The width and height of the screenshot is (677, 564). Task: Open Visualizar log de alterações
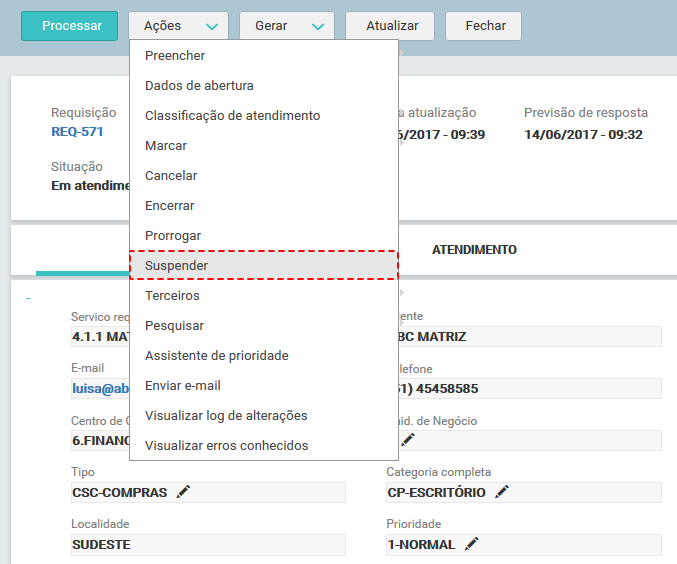coord(226,416)
